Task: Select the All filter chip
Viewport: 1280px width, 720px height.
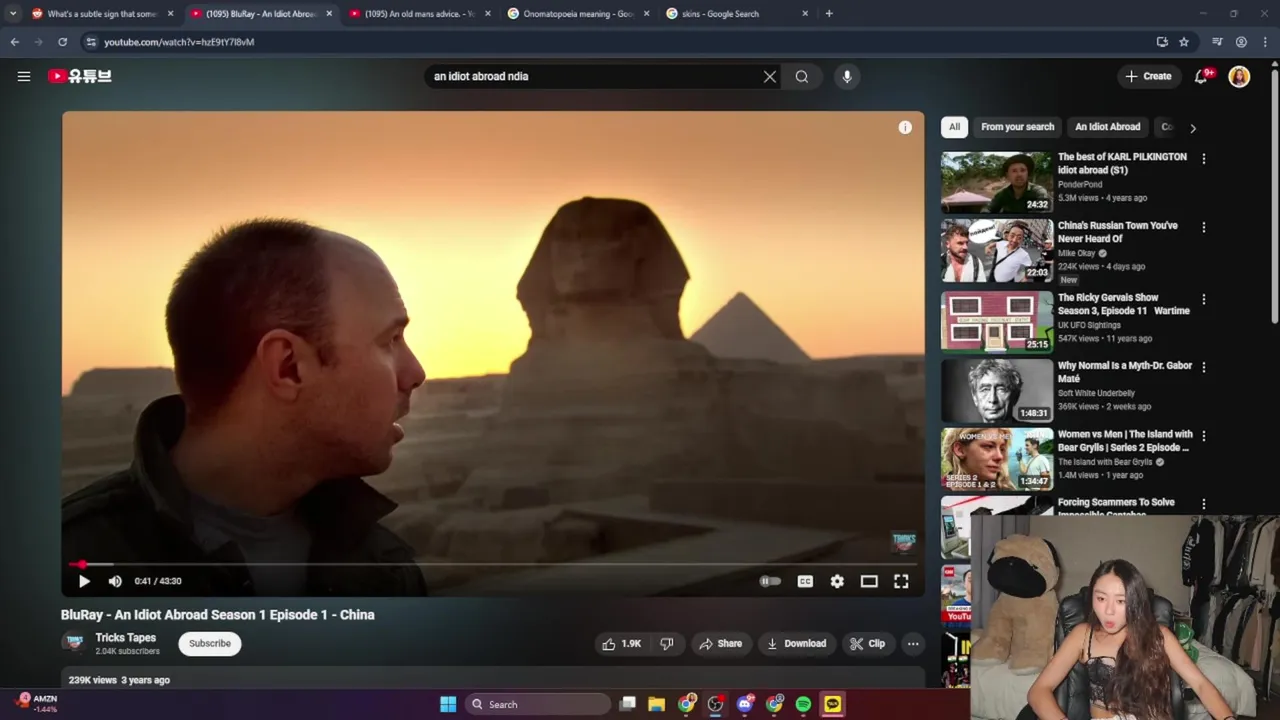Action: coord(954,127)
